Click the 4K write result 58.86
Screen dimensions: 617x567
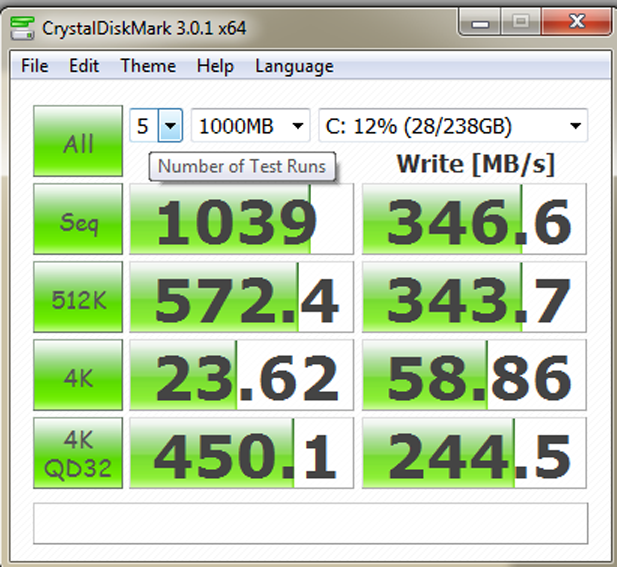[474, 375]
